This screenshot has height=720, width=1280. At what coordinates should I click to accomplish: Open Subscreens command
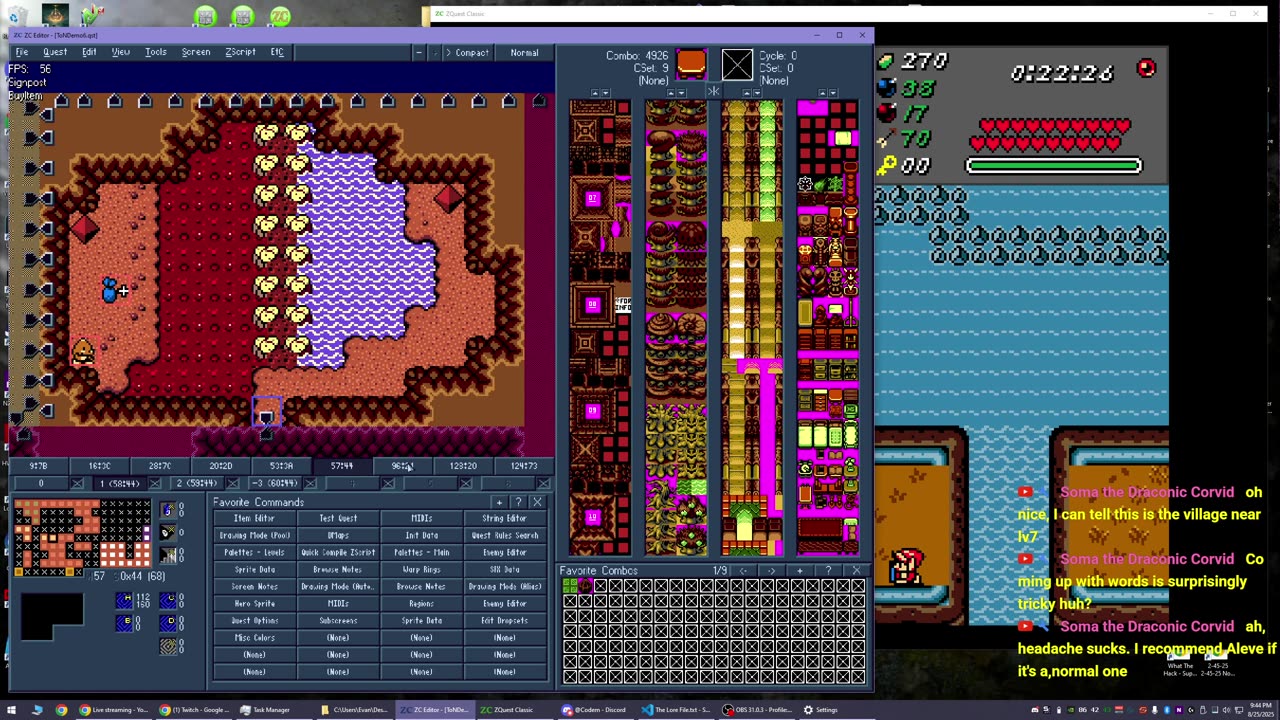(338, 620)
